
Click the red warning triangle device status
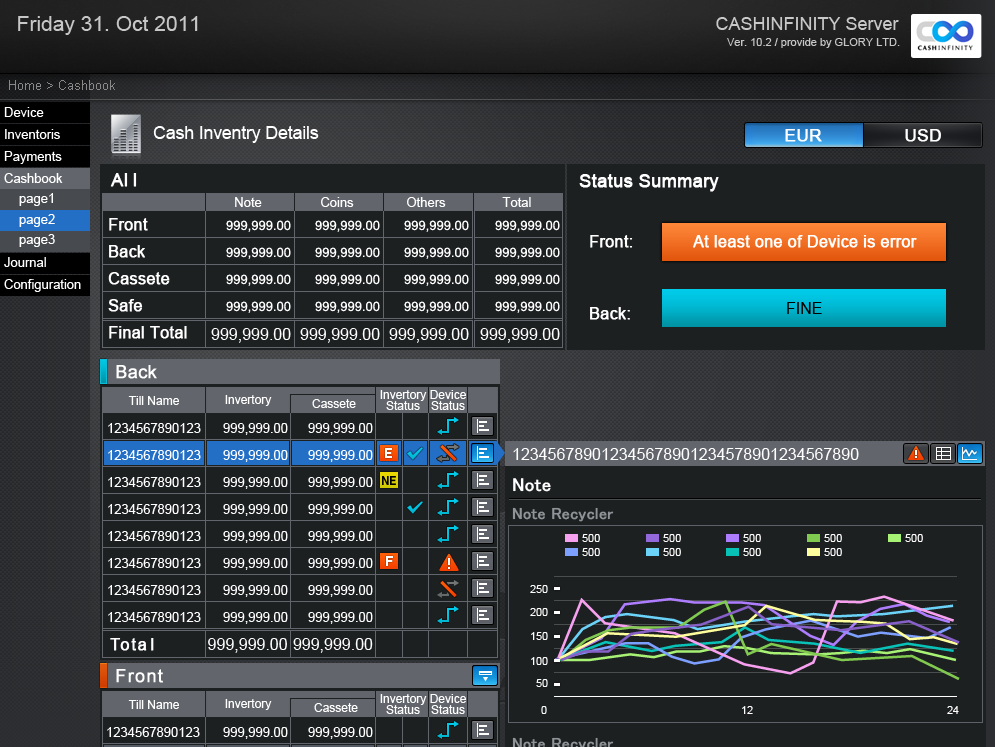point(448,562)
